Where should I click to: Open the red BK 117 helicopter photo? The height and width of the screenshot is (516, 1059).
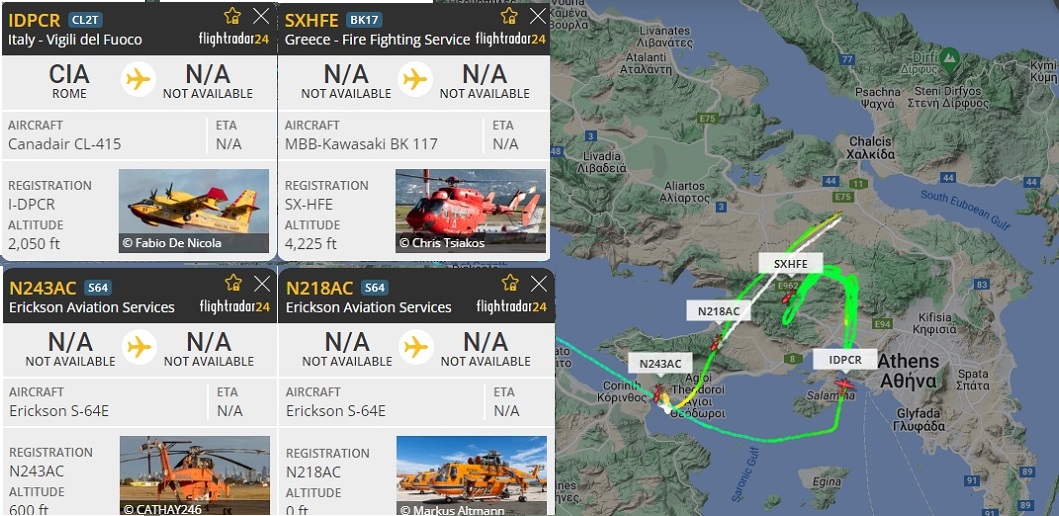[x=471, y=211]
